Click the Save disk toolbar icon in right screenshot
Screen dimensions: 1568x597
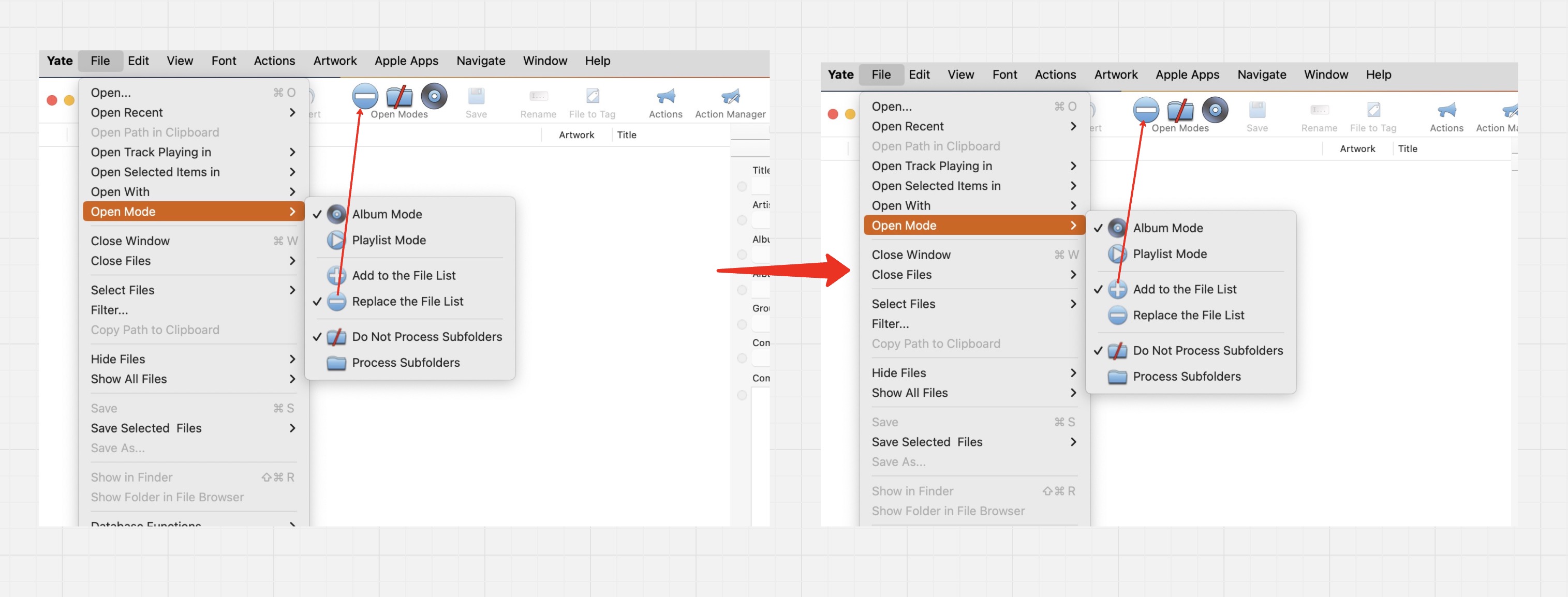coord(1256,110)
